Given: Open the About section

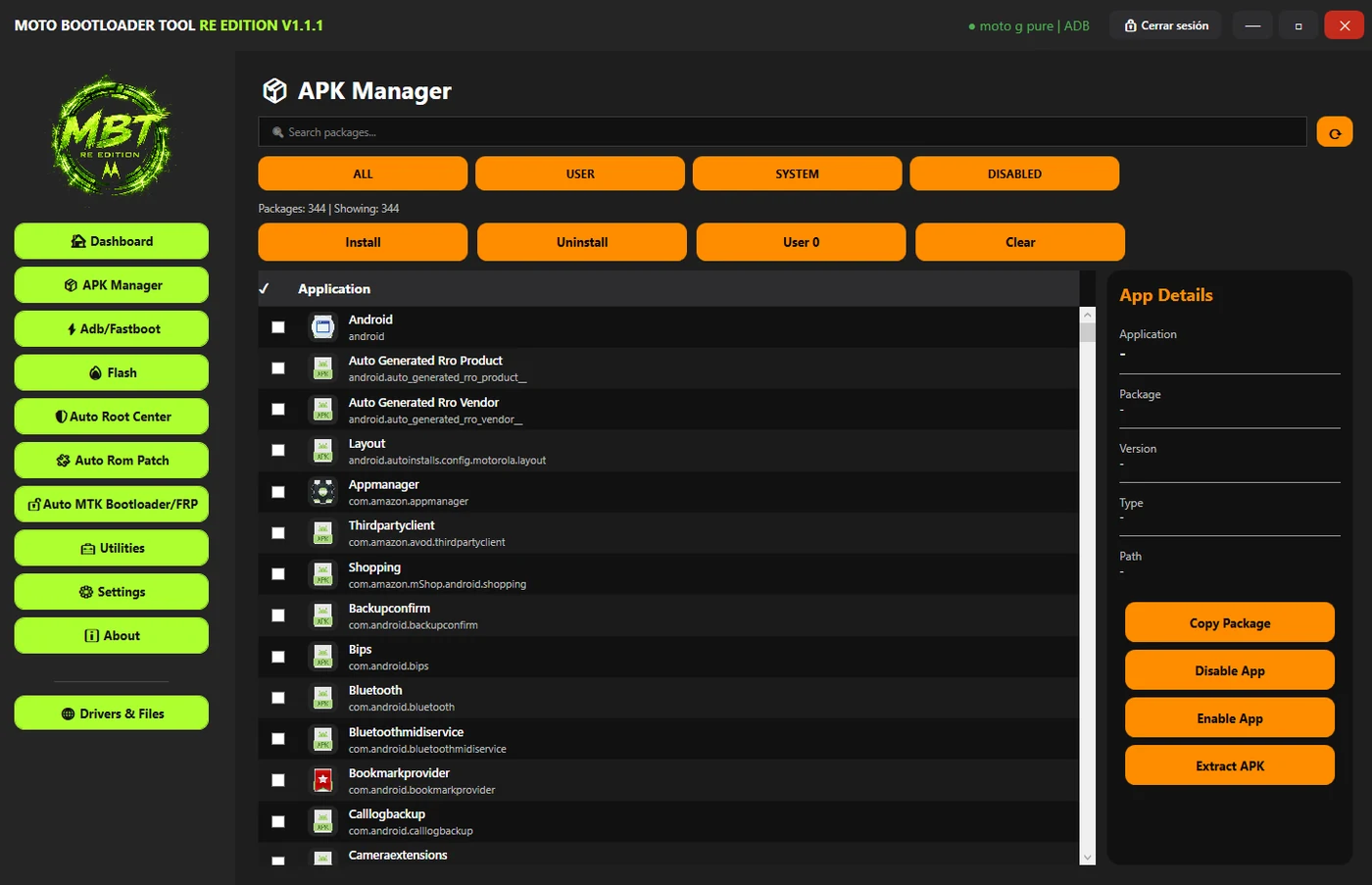Looking at the screenshot, I should click(x=112, y=635).
